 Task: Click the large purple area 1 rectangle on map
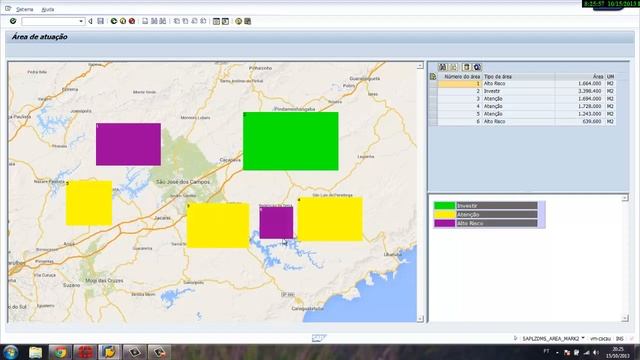[x=128, y=144]
